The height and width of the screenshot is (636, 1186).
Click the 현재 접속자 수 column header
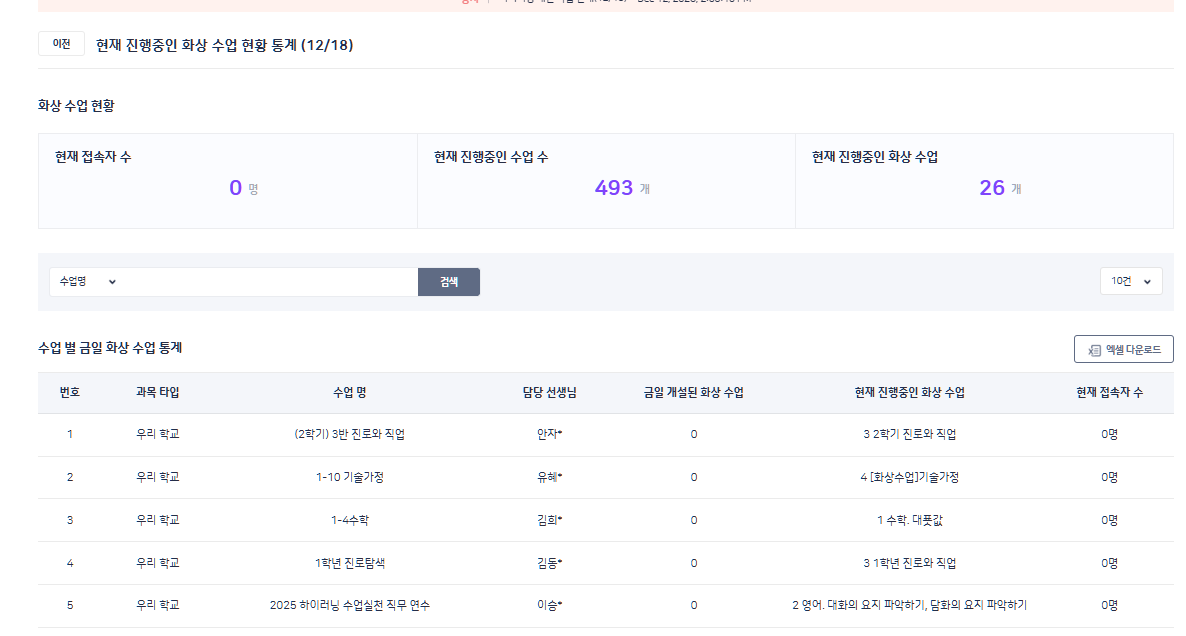point(1109,393)
